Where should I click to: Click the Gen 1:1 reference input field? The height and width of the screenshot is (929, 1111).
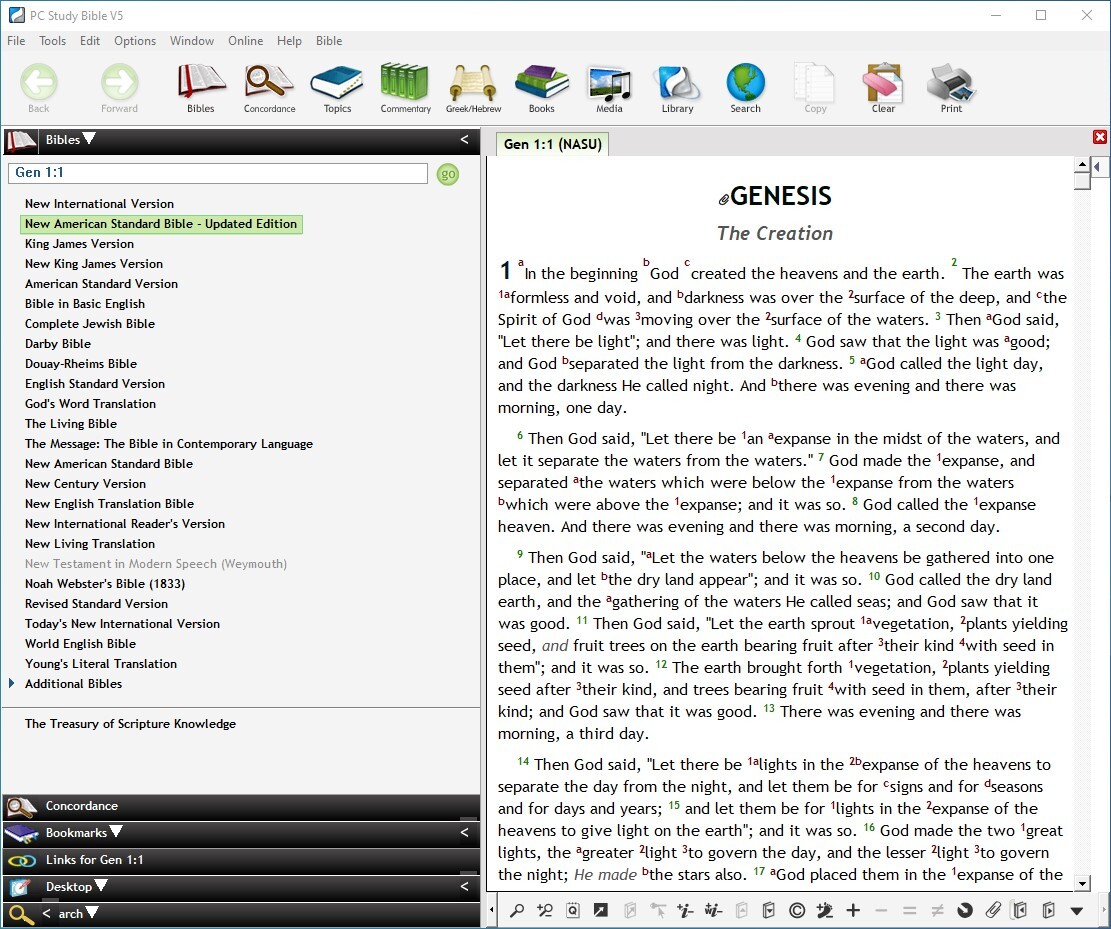pyautogui.click(x=218, y=173)
